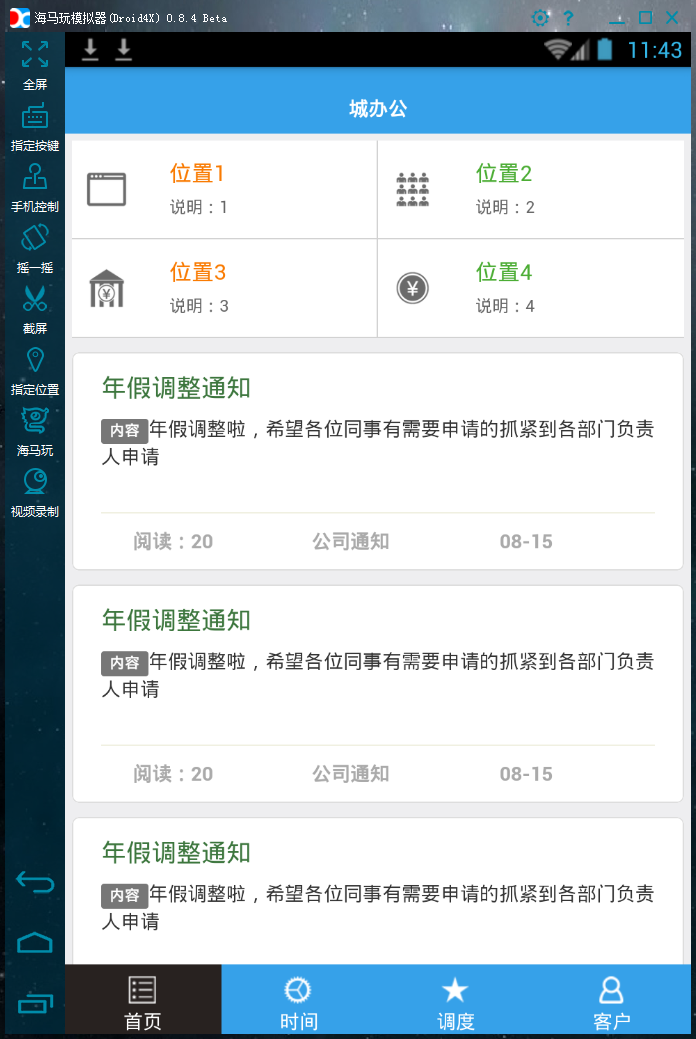Click the 说明：2 description text

coord(505,207)
